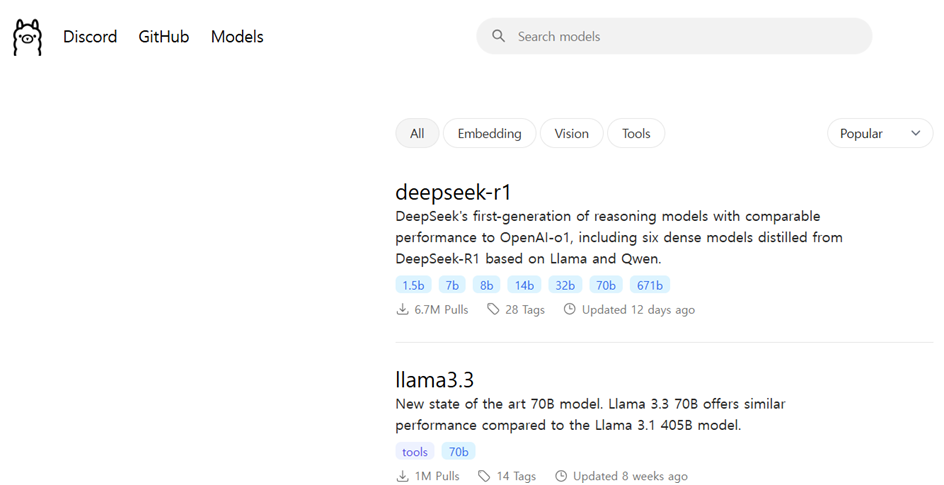Open the GitHub link
The height and width of the screenshot is (485, 944).
(x=164, y=37)
